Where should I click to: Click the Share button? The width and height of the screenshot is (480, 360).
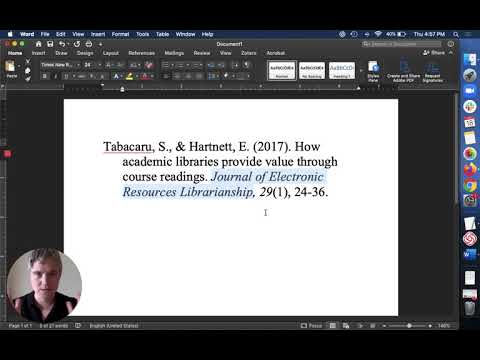point(434,53)
